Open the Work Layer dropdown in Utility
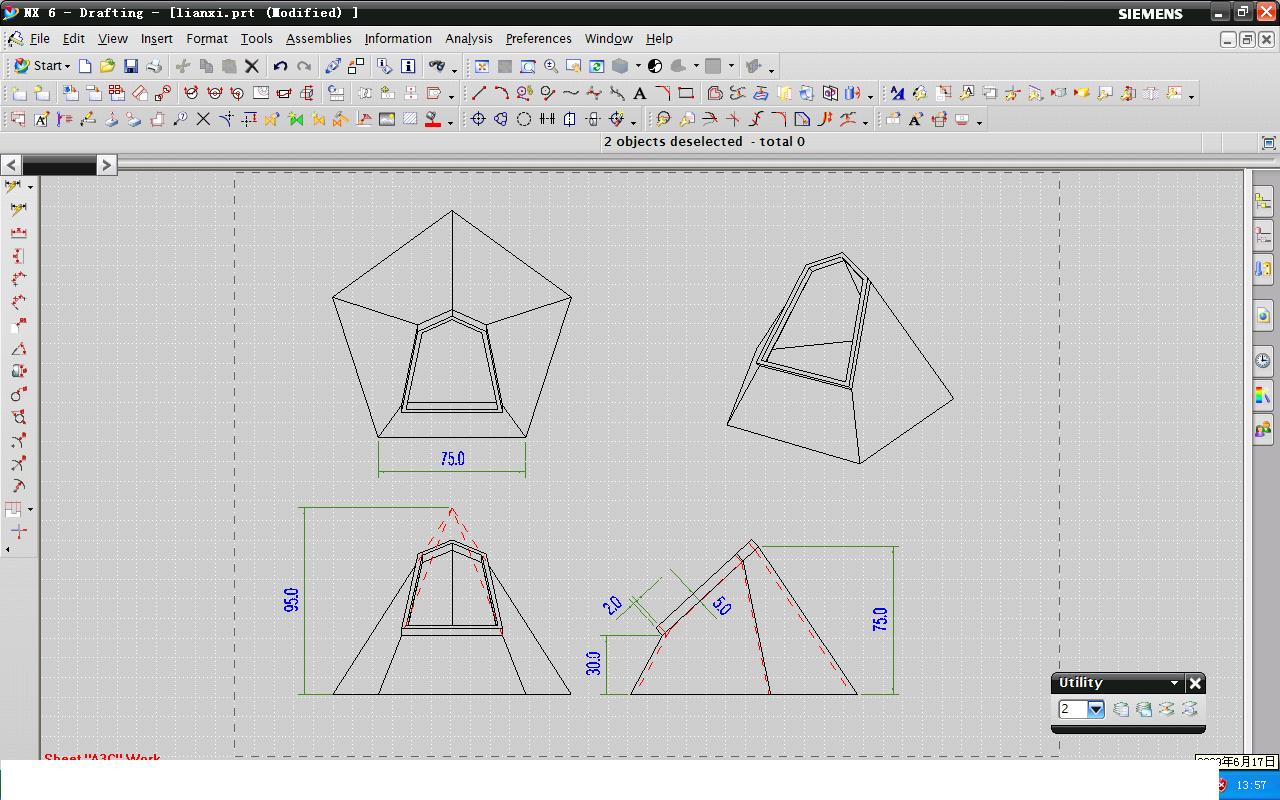Viewport: 1280px width, 800px height. pyautogui.click(x=1096, y=709)
